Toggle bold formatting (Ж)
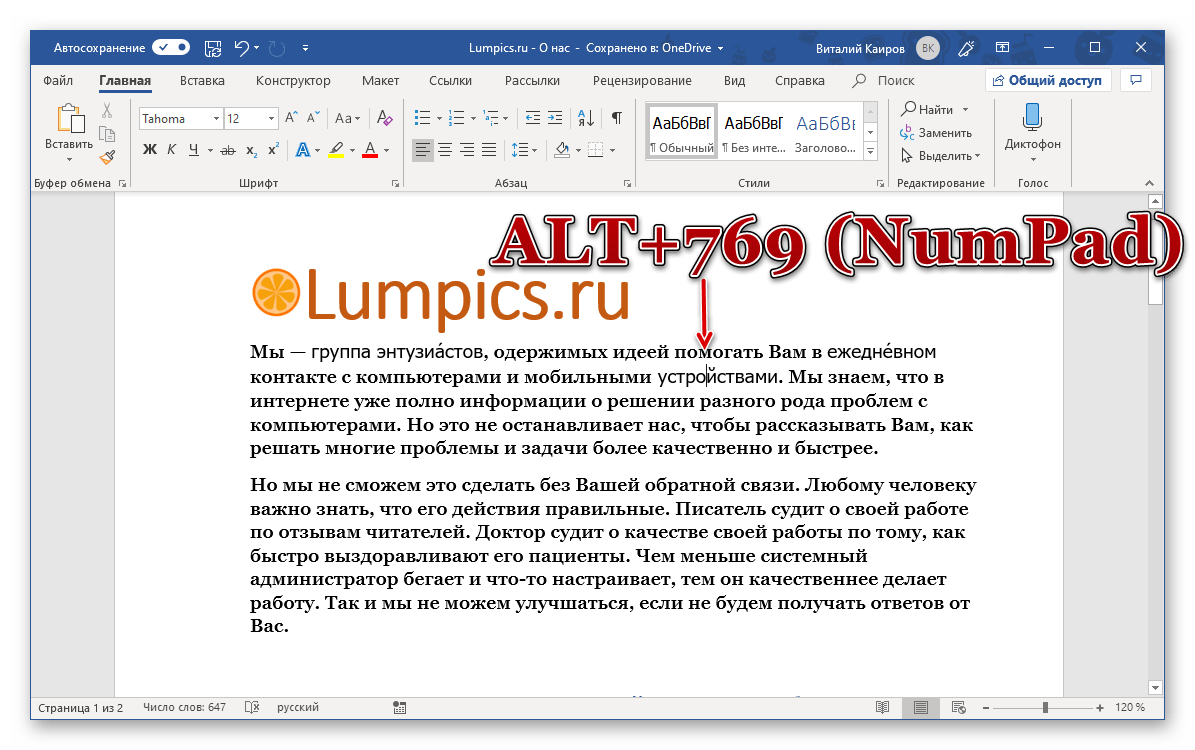The image size is (1195, 750). (150, 150)
